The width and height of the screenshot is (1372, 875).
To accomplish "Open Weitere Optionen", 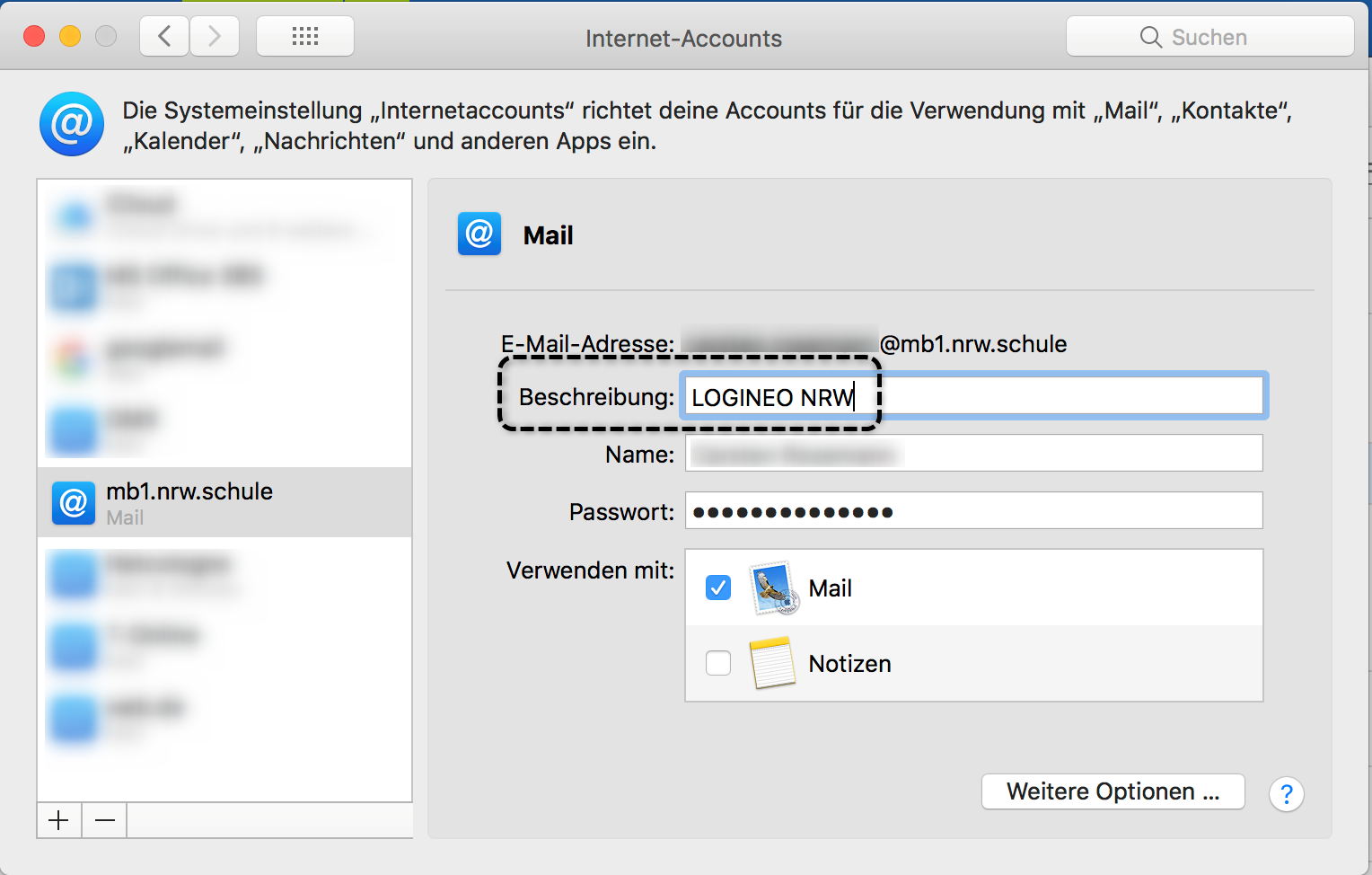I will [1113, 791].
